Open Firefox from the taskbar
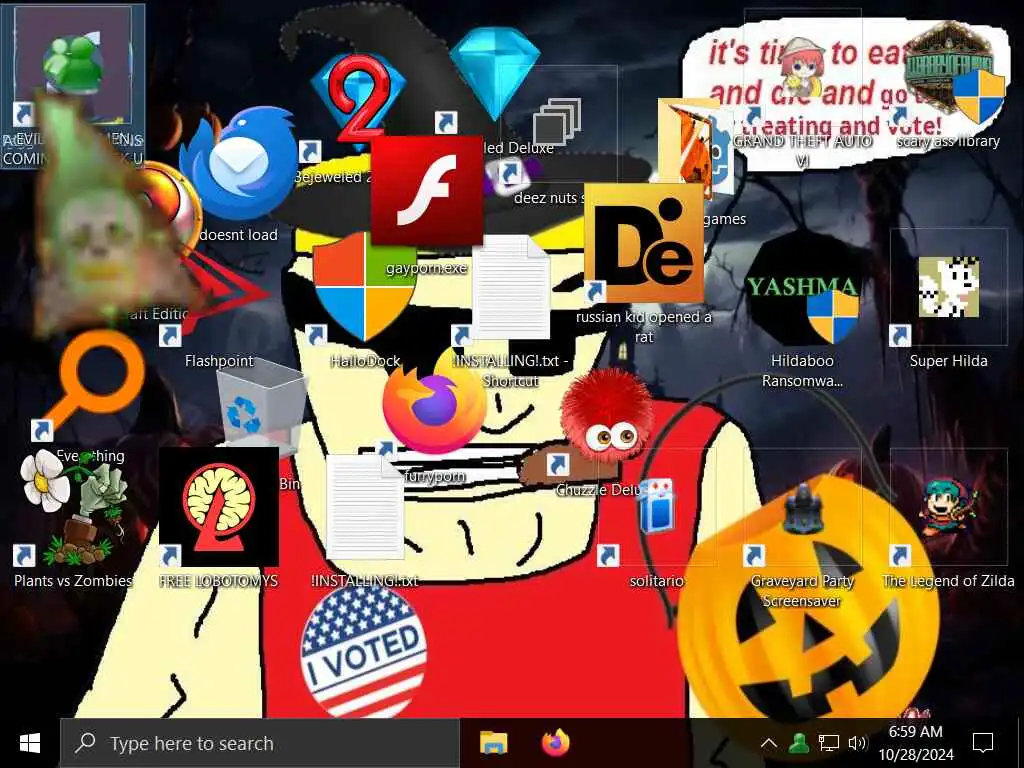The image size is (1024, 768). click(x=556, y=743)
